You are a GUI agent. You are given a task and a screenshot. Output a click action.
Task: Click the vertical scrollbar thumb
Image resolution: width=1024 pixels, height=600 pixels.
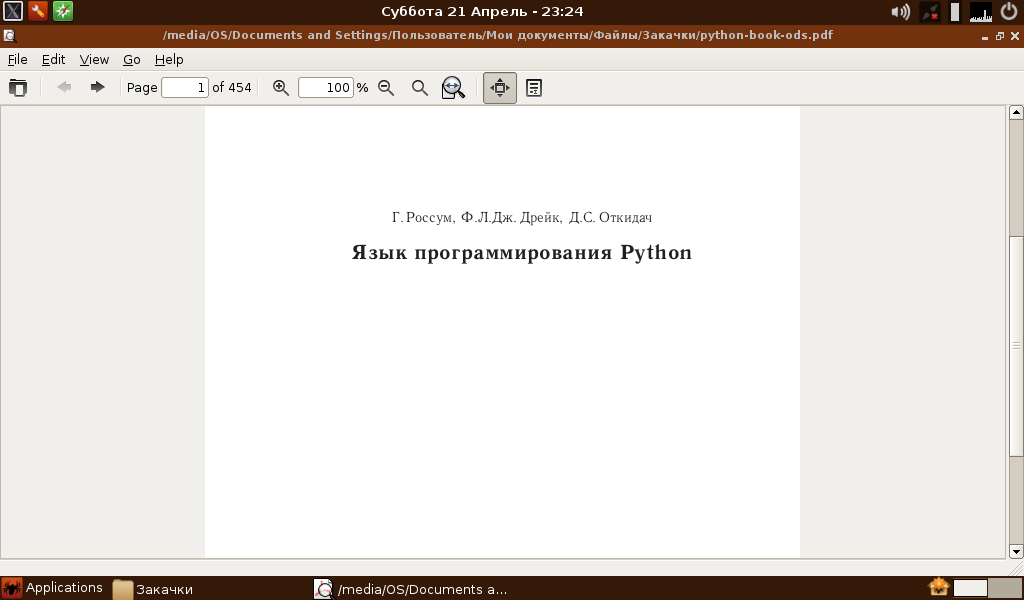coord(1016,345)
